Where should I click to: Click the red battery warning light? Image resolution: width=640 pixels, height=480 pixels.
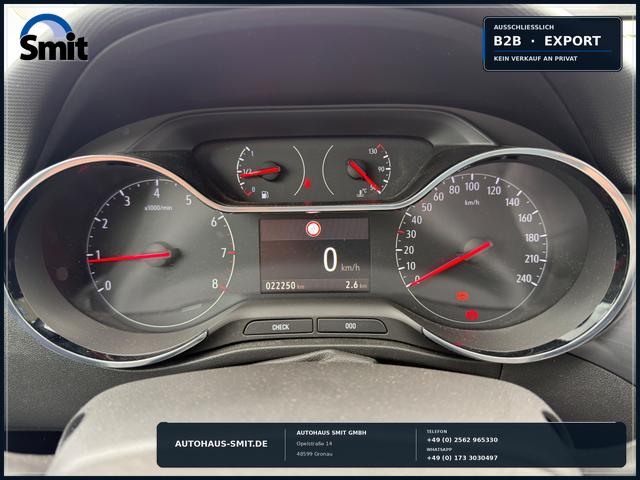(462, 296)
